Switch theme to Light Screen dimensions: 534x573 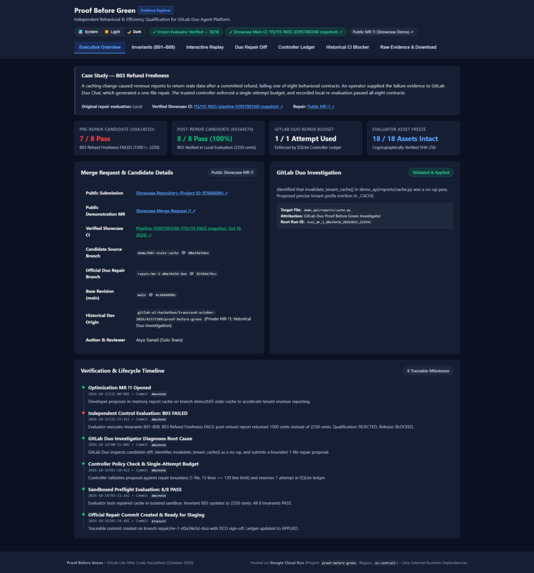tap(112, 32)
